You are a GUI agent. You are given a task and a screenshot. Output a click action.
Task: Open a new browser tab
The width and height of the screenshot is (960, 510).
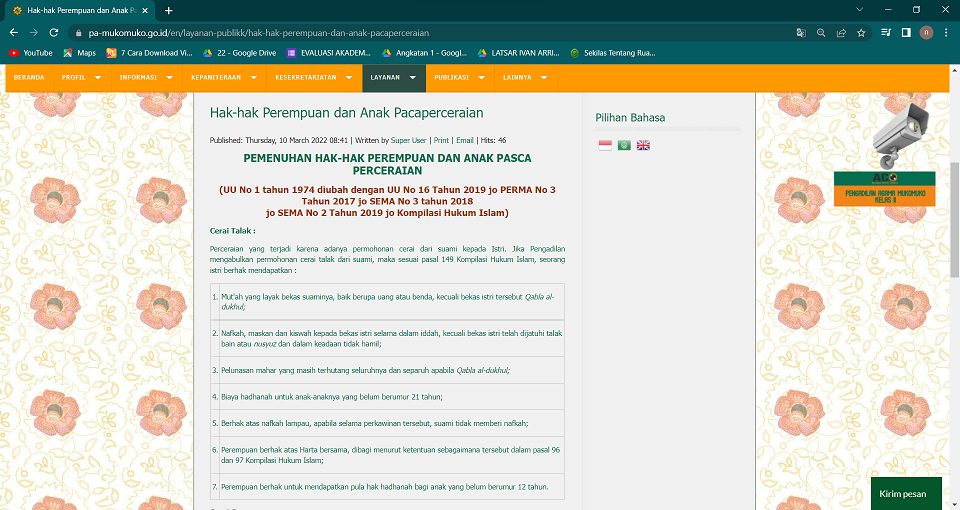(x=168, y=10)
